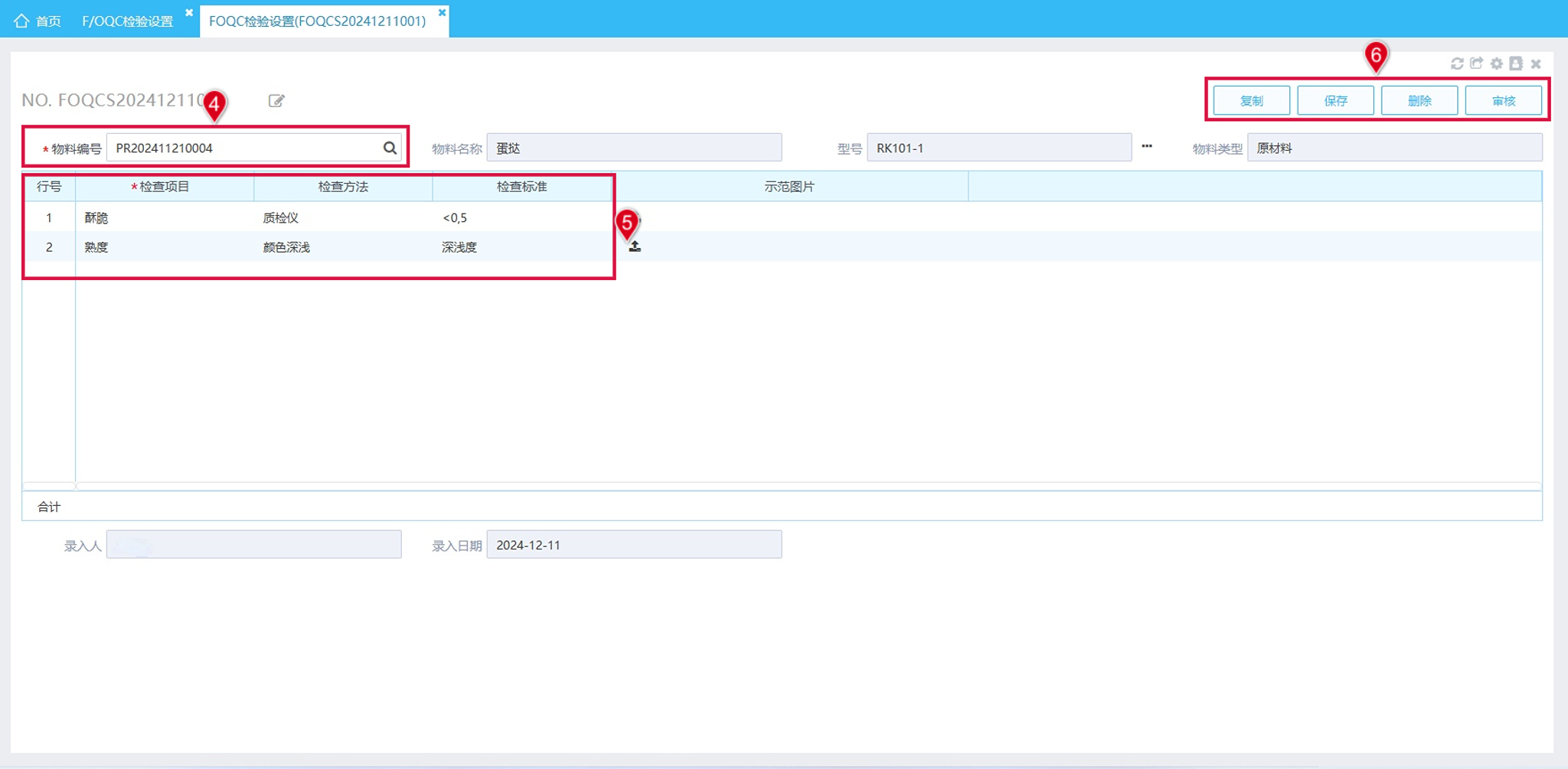Open the settings gear icon
Viewport: 1568px width, 769px height.
pyautogui.click(x=1496, y=64)
